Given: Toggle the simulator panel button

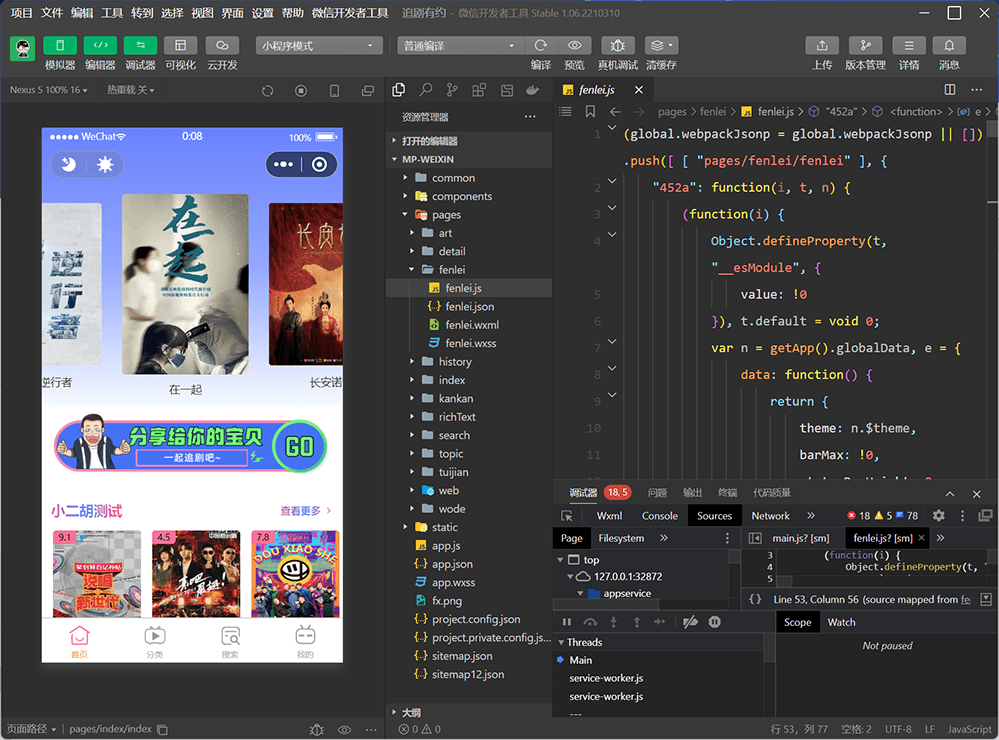Looking at the screenshot, I should click(60, 46).
